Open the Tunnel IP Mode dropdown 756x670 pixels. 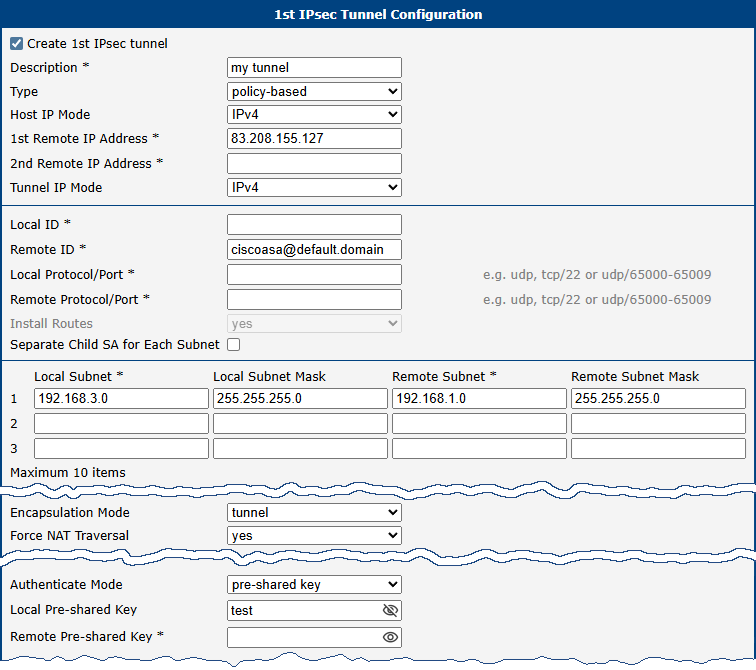(x=314, y=187)
